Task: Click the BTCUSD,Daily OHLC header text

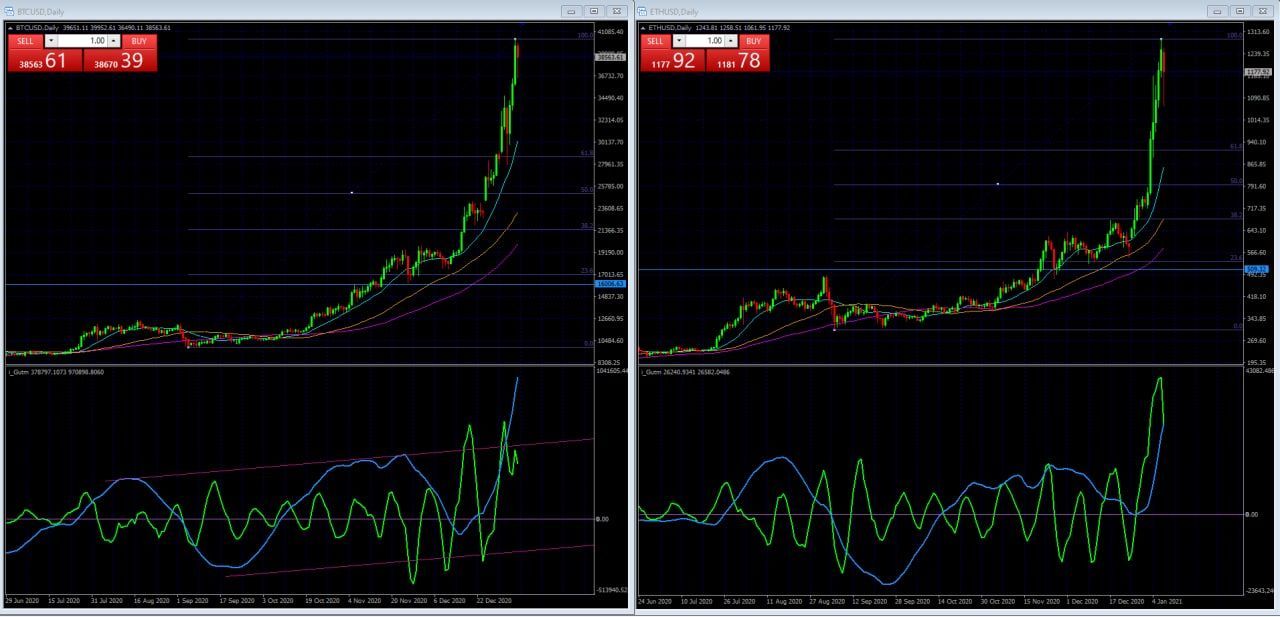Action: [x=93, y=28]
